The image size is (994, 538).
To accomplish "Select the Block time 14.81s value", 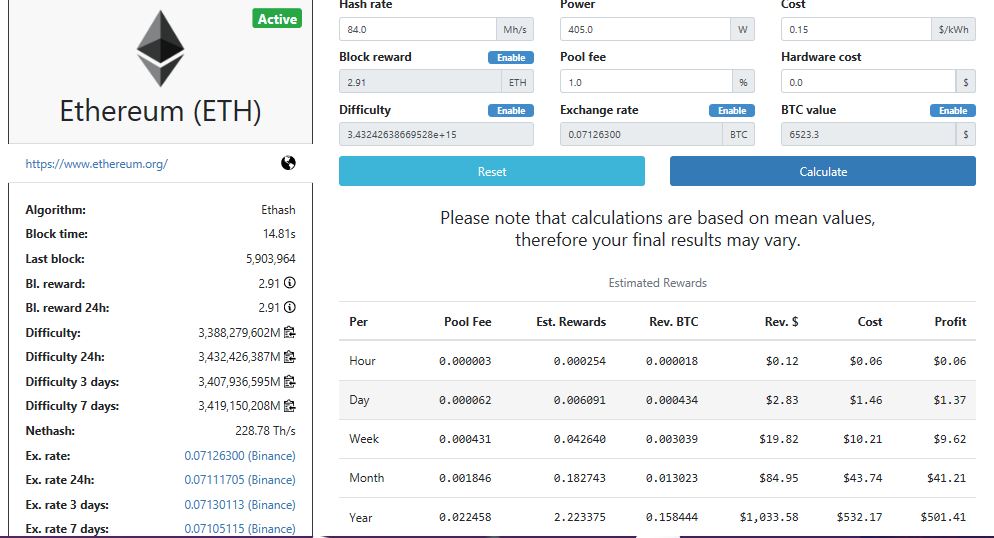I will coord(279,234).
